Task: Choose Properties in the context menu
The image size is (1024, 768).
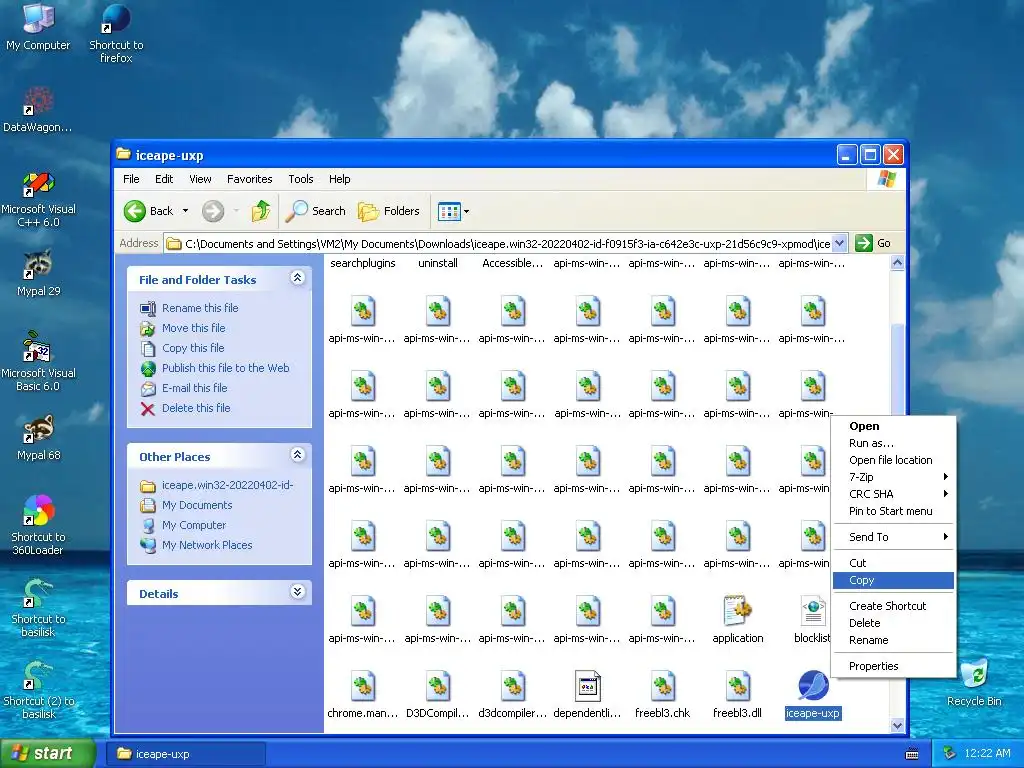Action: pos(893,666)
